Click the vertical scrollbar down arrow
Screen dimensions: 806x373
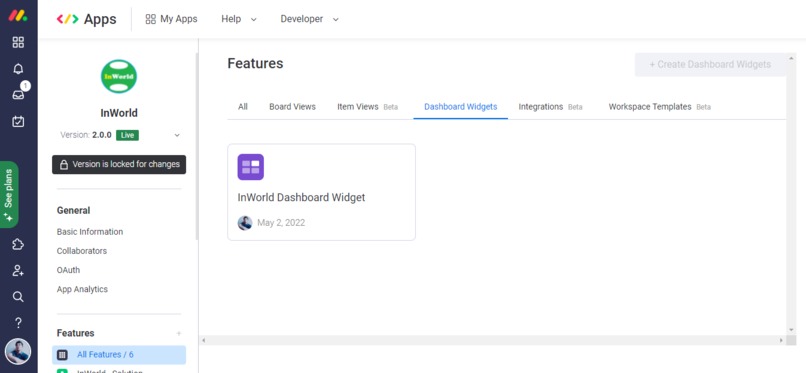tap(791, 330)
